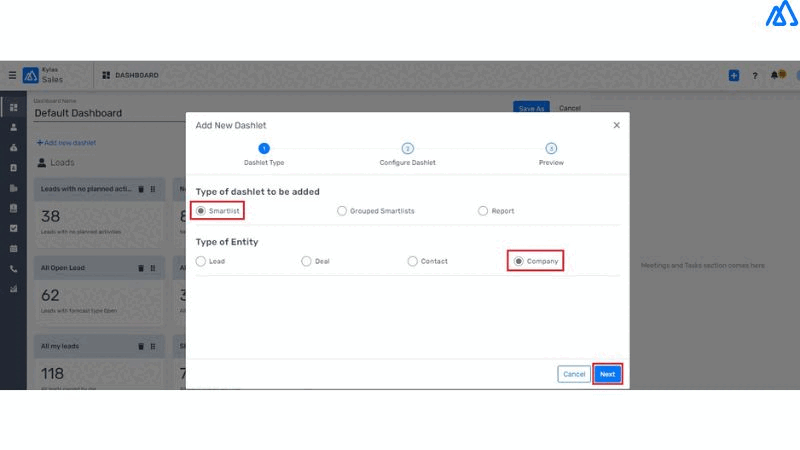Open Companies building icon in sidebar
This screenshot has width=800, height=450.
14,188
